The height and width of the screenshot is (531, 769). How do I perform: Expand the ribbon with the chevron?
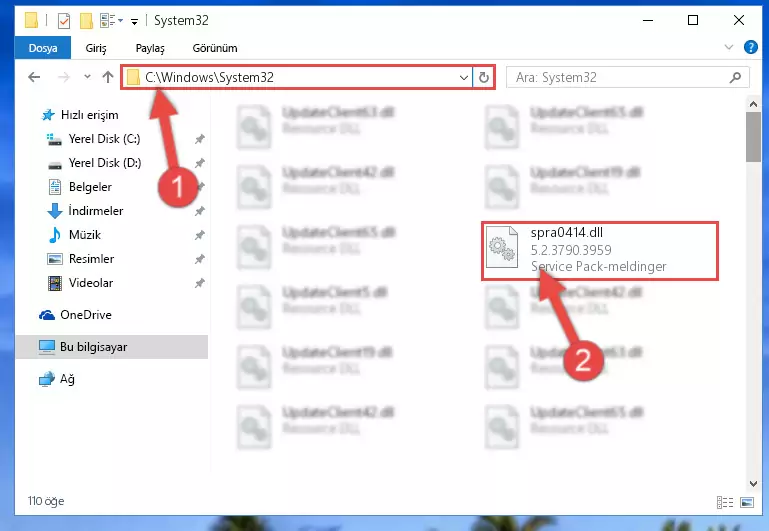click(x=729, y=47)
